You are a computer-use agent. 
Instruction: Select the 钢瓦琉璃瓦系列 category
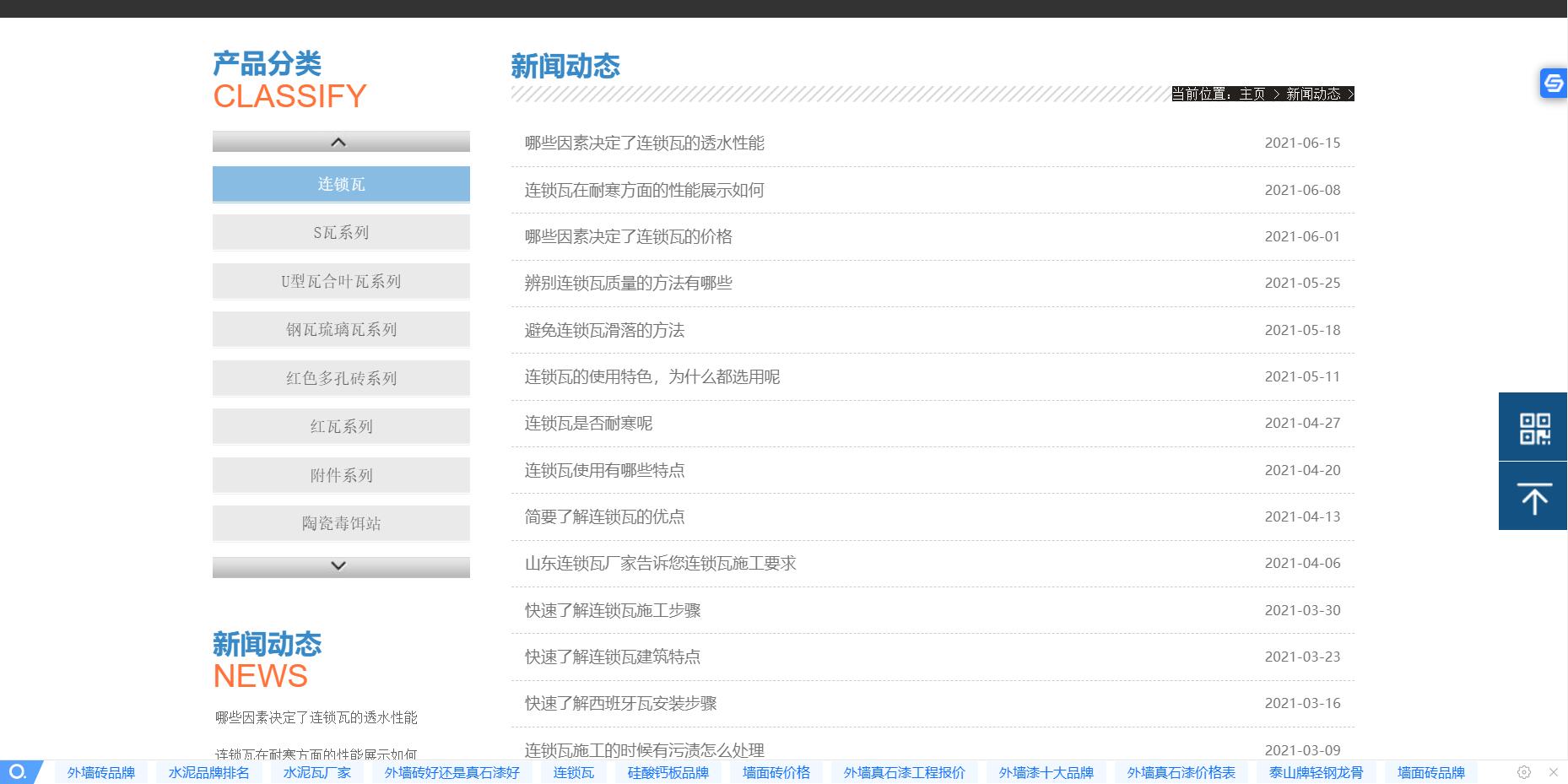pyautogui.click(x=341, y=329)
